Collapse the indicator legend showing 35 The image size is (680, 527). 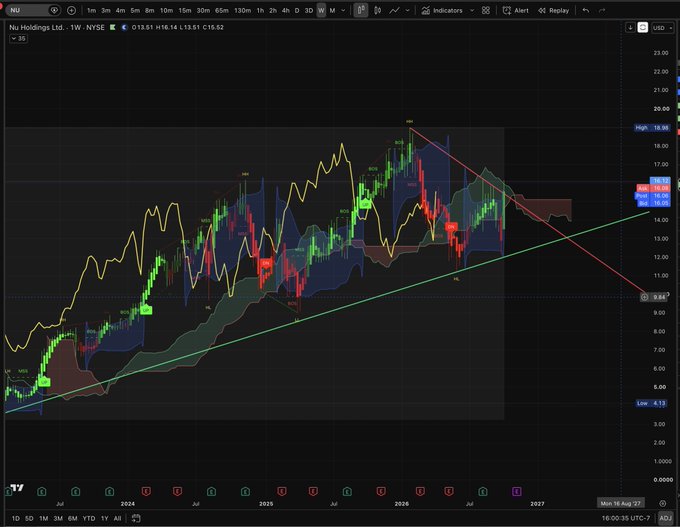click(19, 39)
